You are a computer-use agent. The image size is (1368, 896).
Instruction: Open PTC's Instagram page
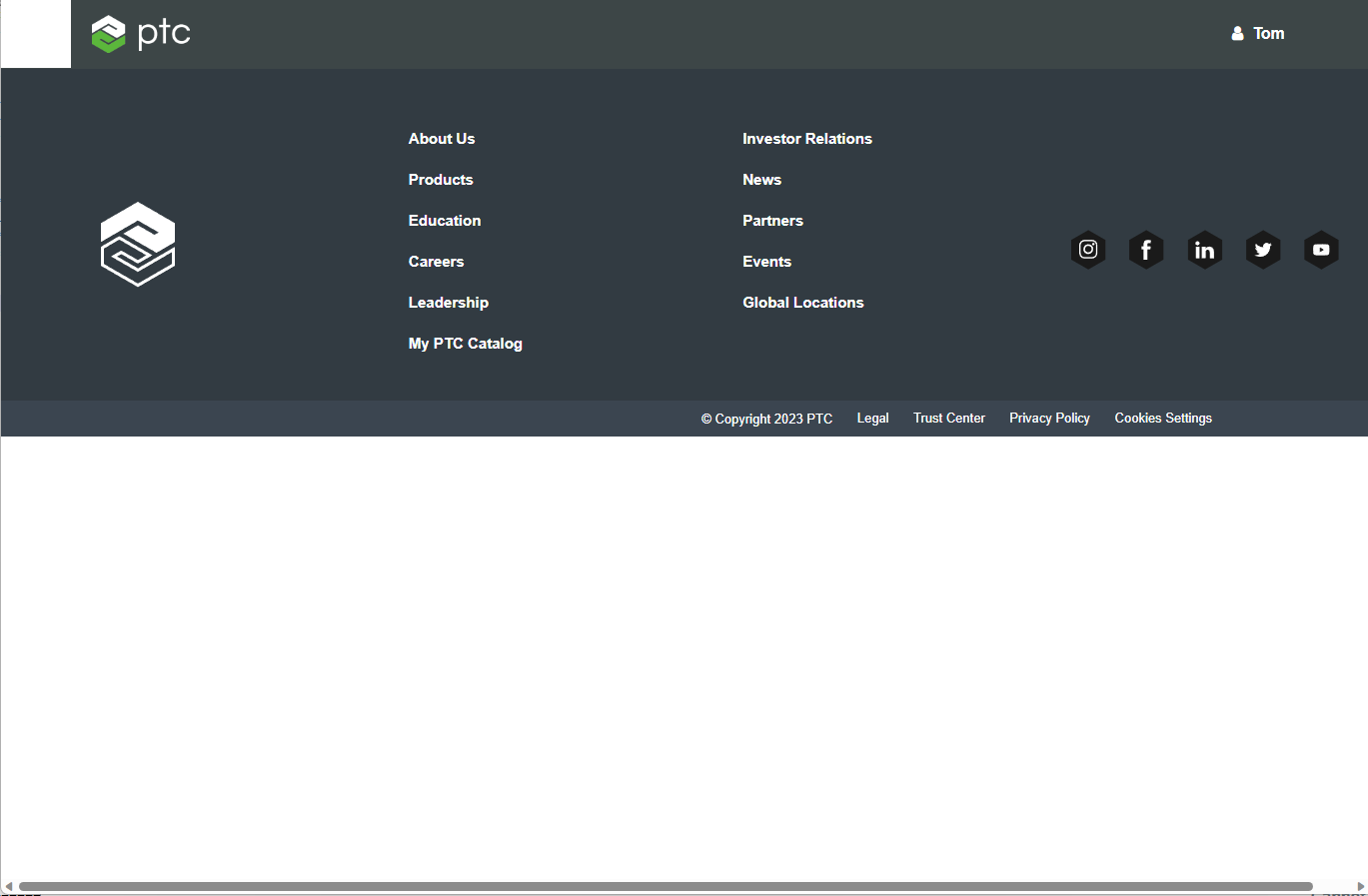point(1088,250)
